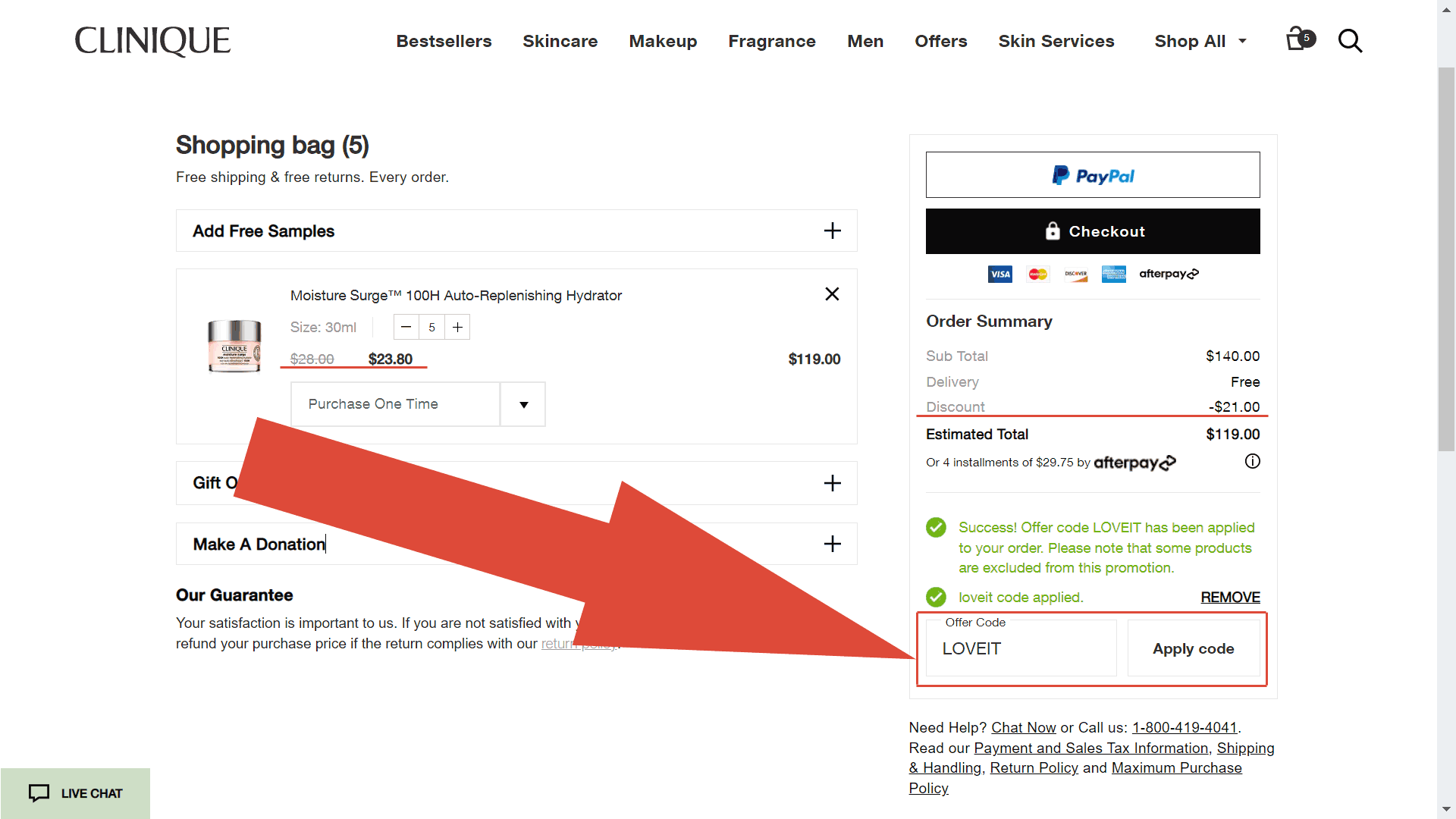
Task: Remove Moisture Surge item with X icon
Action: point(832,294)
